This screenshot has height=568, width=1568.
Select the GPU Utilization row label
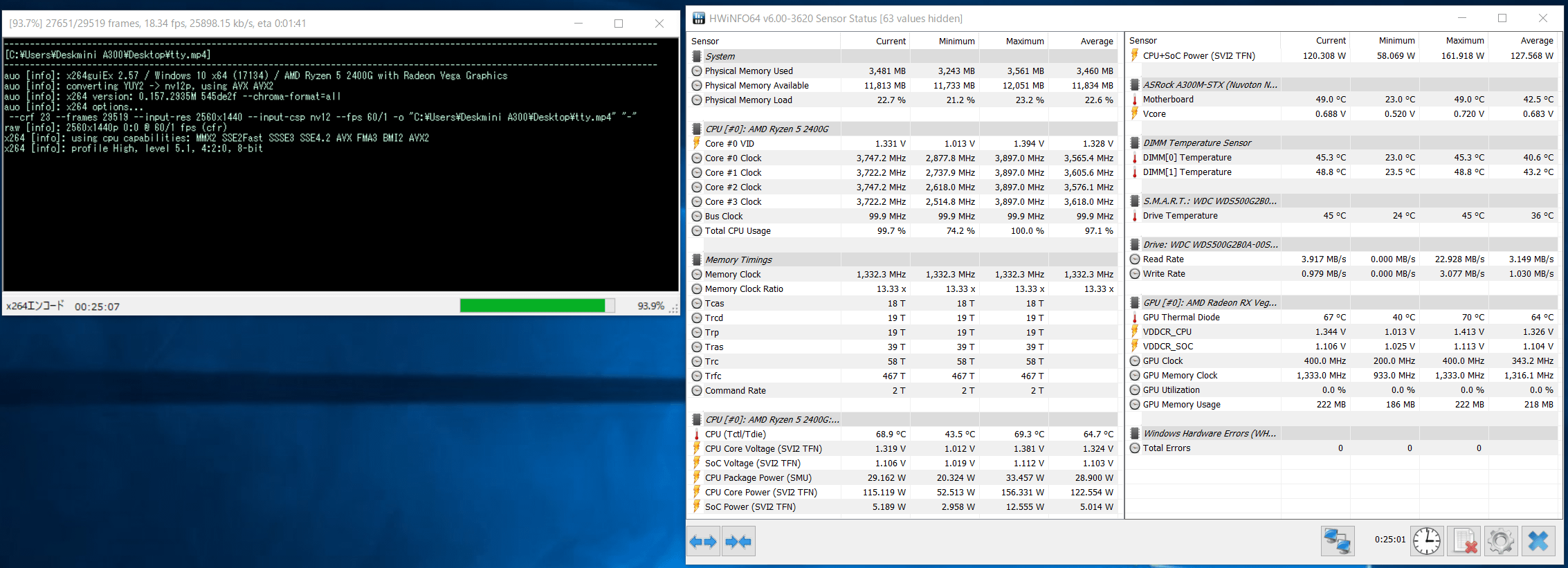click(1172, 390)
